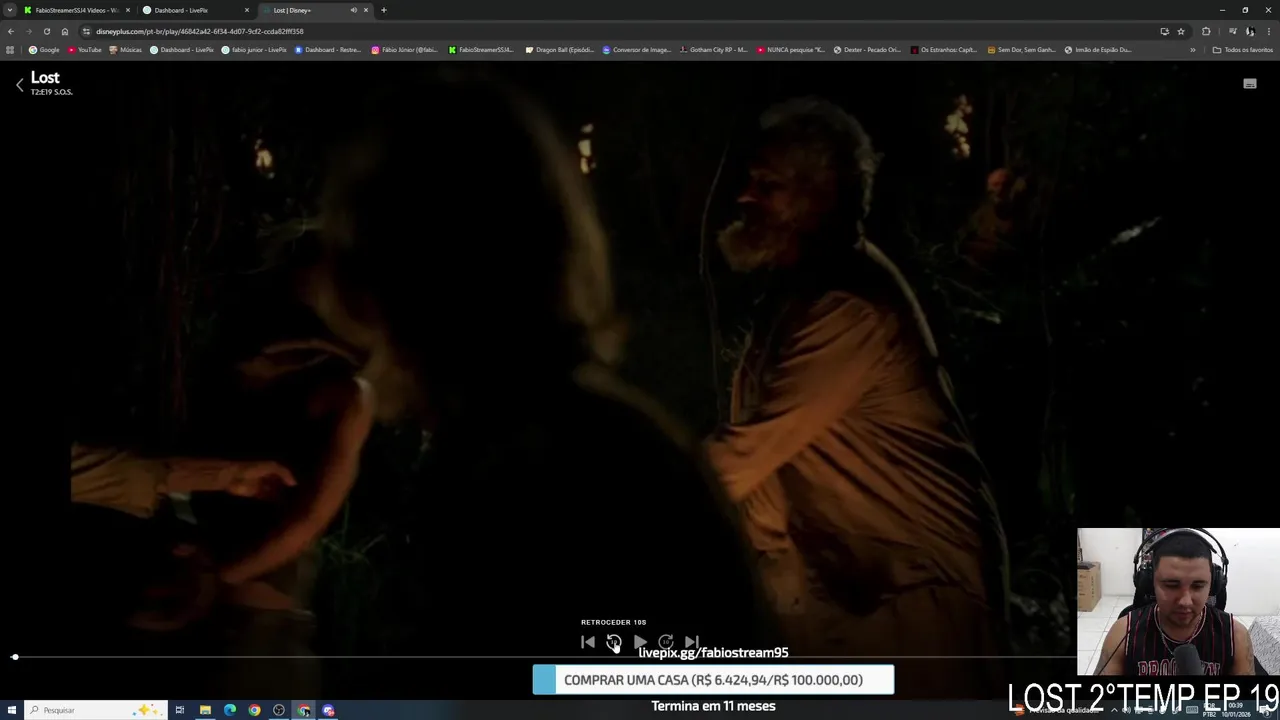Viewport: 1280px width, 720px height.
Task: Open the NUNCA pesquise bookmark
Action: point(791,50)
